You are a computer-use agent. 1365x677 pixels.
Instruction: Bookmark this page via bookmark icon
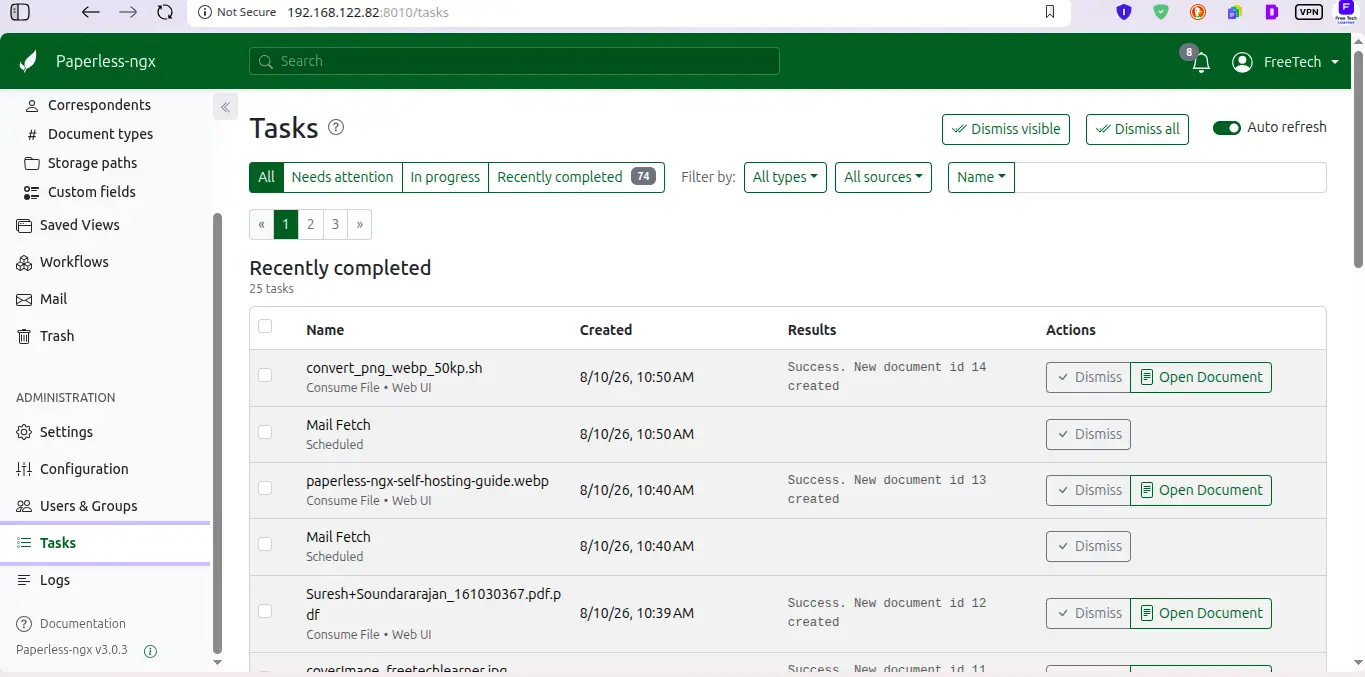1049,12
